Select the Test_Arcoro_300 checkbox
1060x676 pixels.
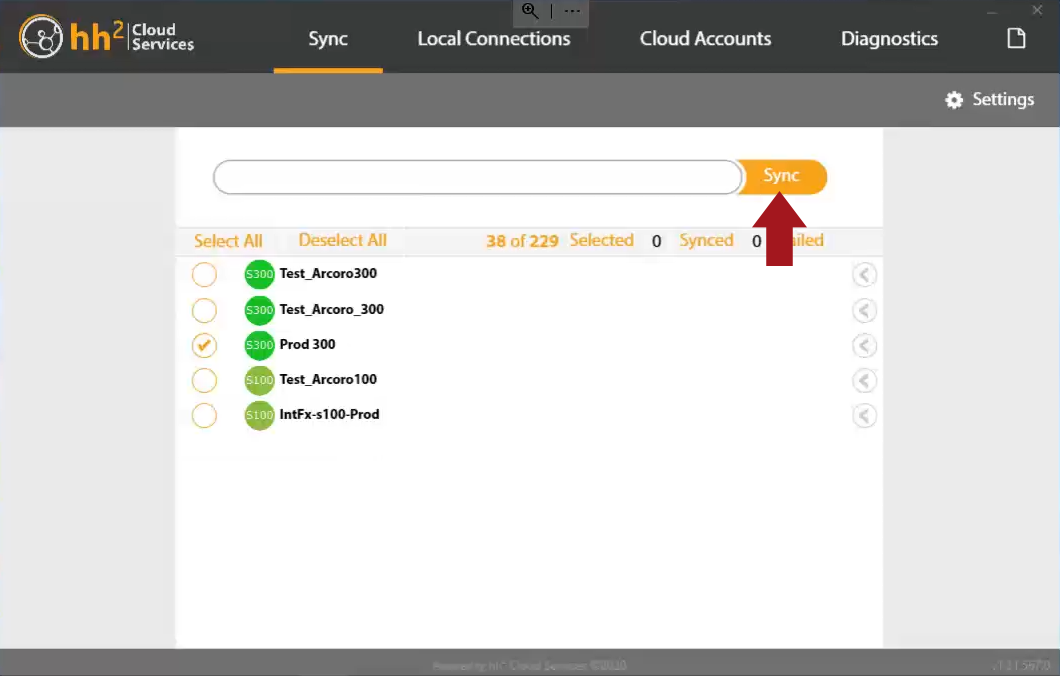click(204, 310)
